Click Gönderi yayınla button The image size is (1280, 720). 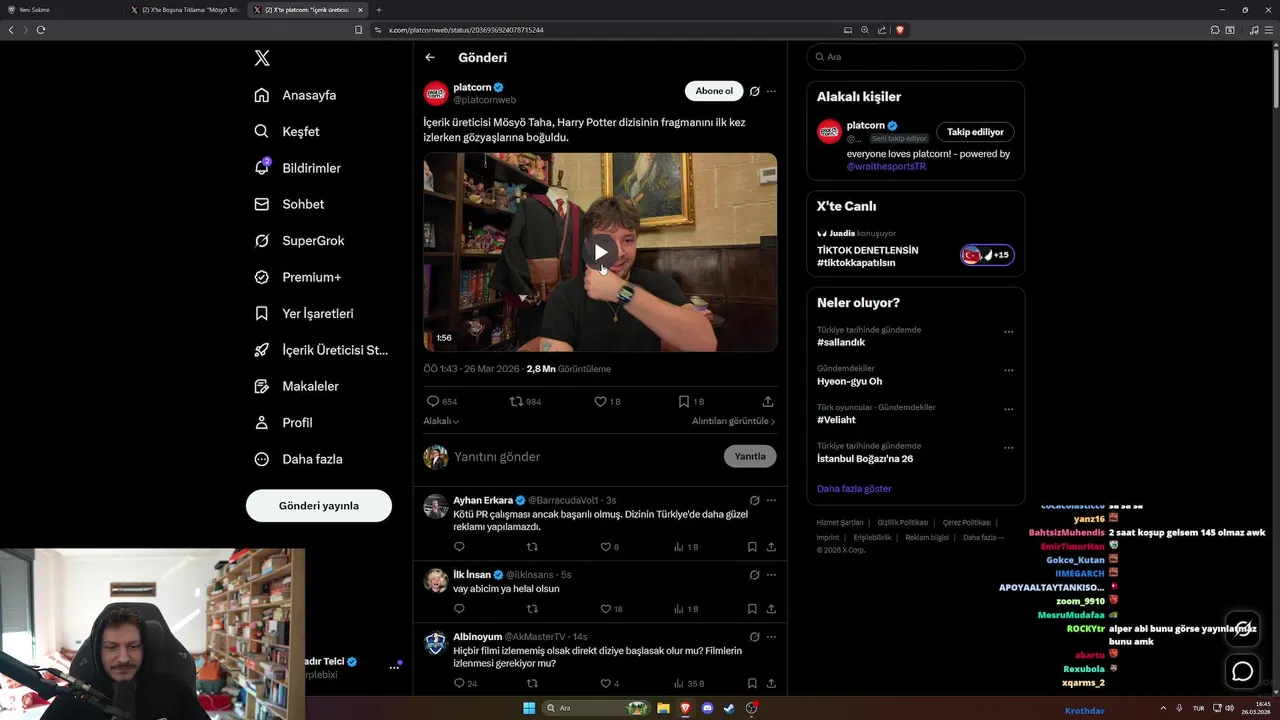pos(319,506)
